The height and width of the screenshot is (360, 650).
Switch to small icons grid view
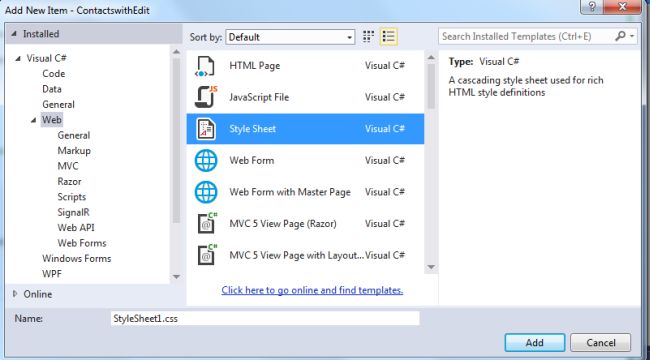point(368,36)
